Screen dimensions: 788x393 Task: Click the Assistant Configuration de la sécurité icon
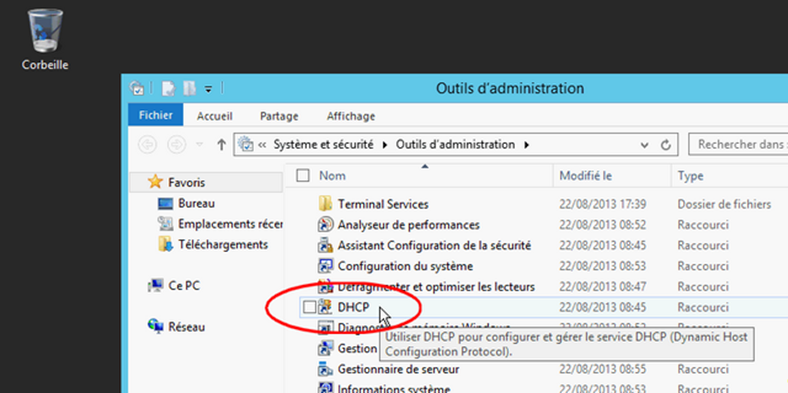[326, 245]
